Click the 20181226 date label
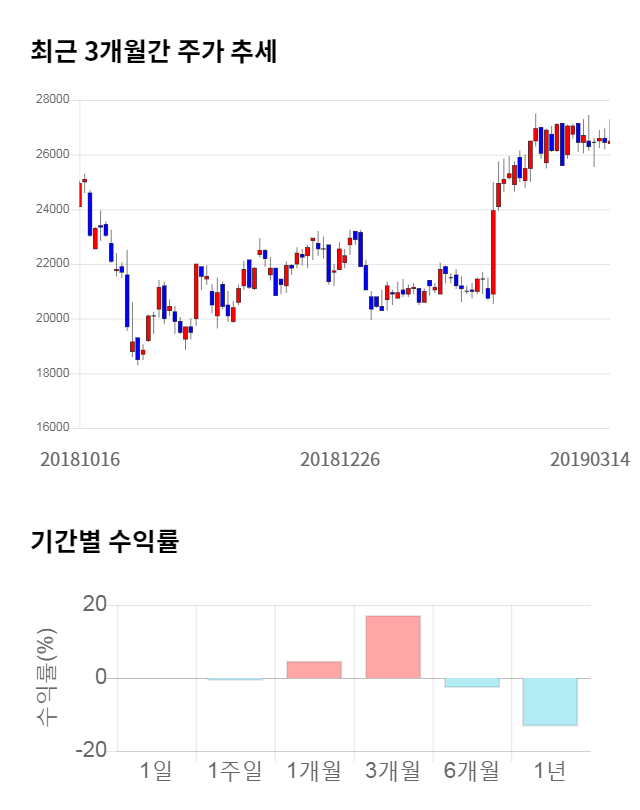640x810 pixels. click(x=340, y=459)
